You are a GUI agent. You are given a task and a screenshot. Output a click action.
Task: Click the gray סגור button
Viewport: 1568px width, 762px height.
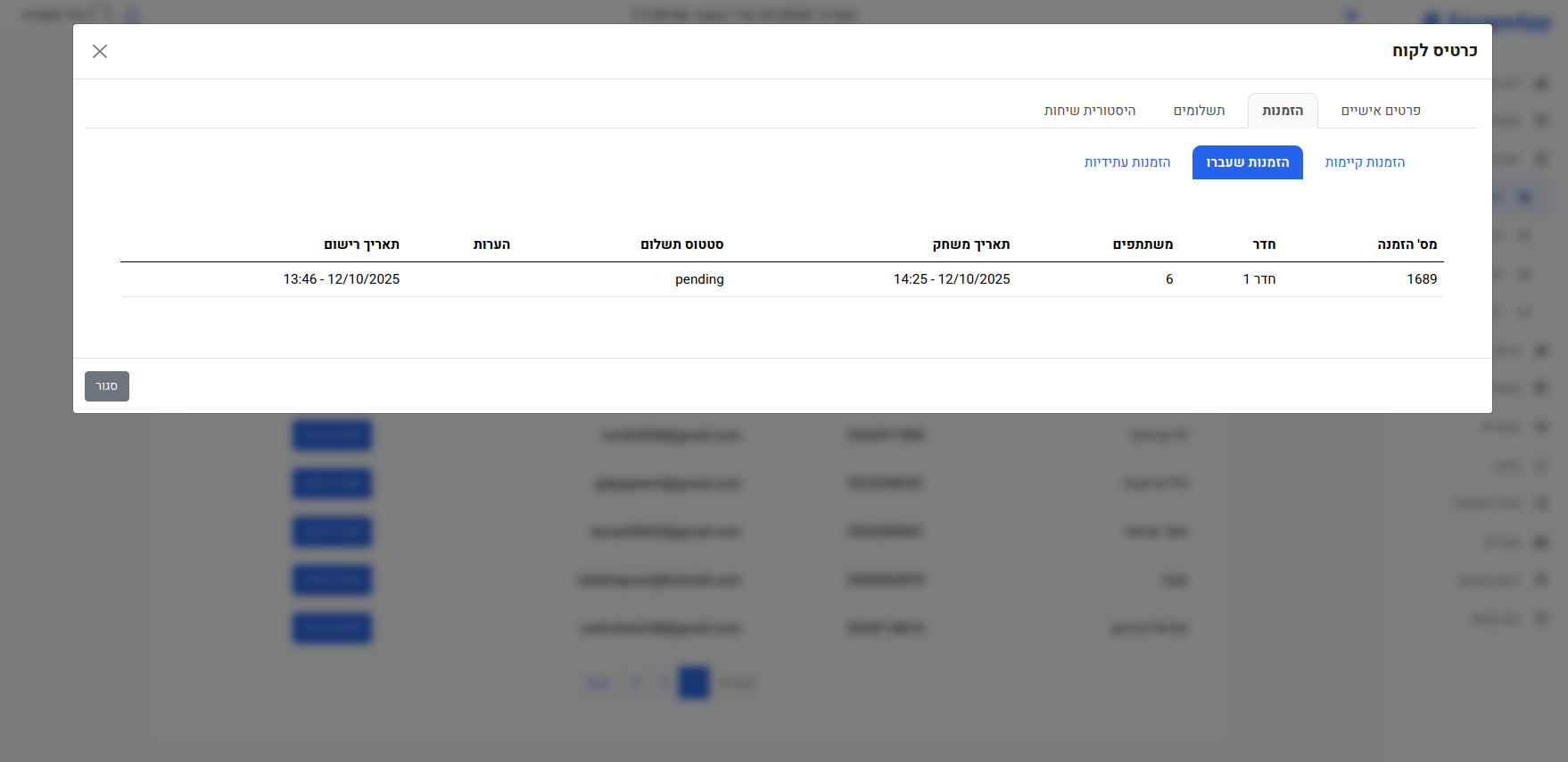pyautogui.click(x=107, y=386)
